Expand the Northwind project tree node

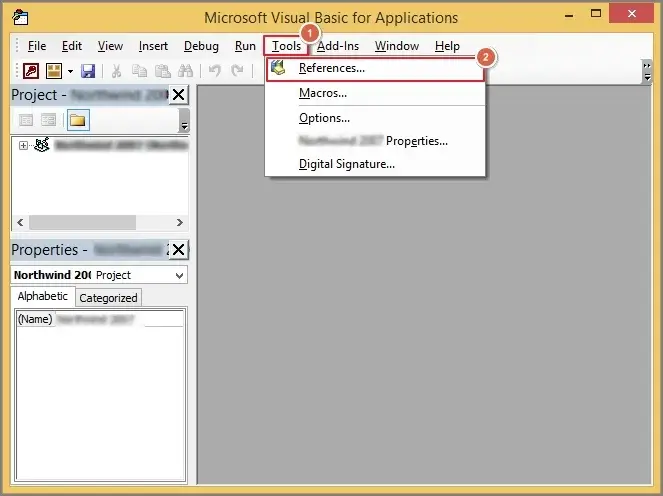point(23,145)
